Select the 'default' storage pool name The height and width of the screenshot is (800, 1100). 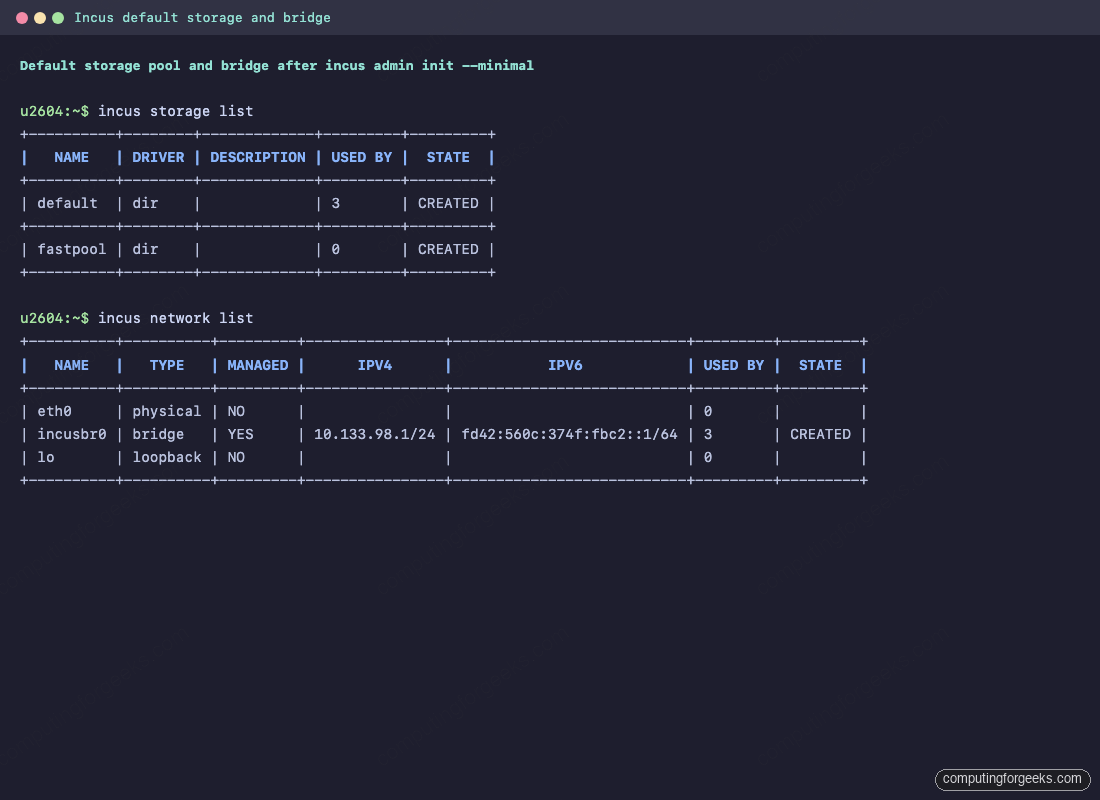(x=67, y=204)
